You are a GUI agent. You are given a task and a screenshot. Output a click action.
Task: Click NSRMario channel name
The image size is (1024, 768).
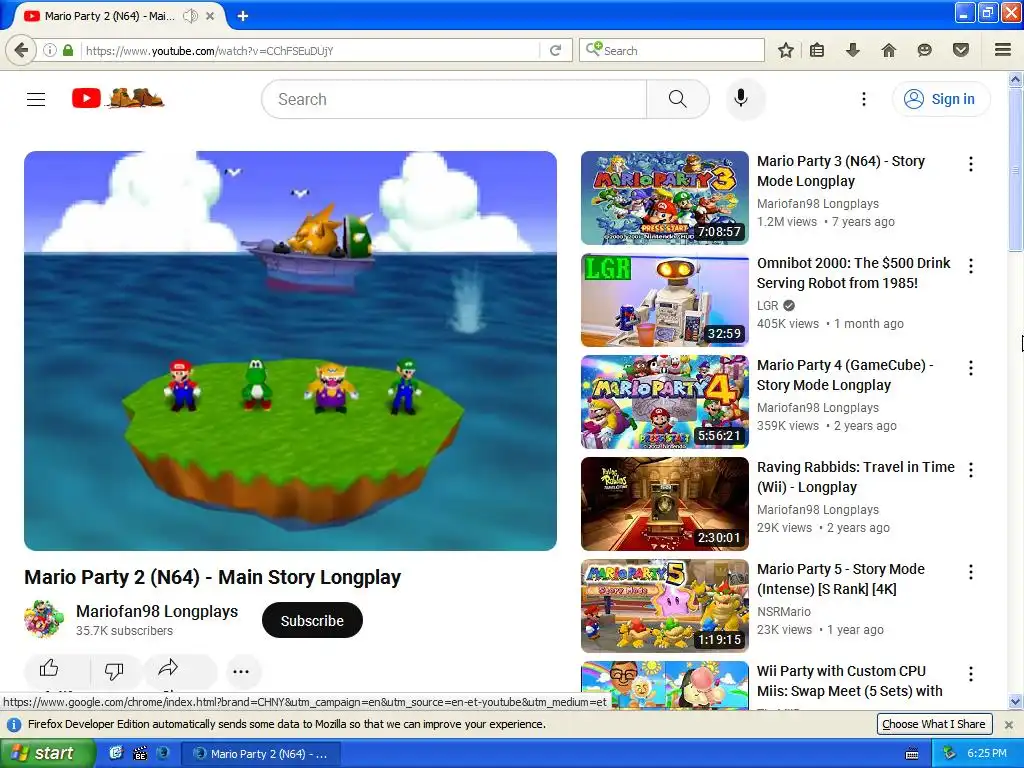784,611
